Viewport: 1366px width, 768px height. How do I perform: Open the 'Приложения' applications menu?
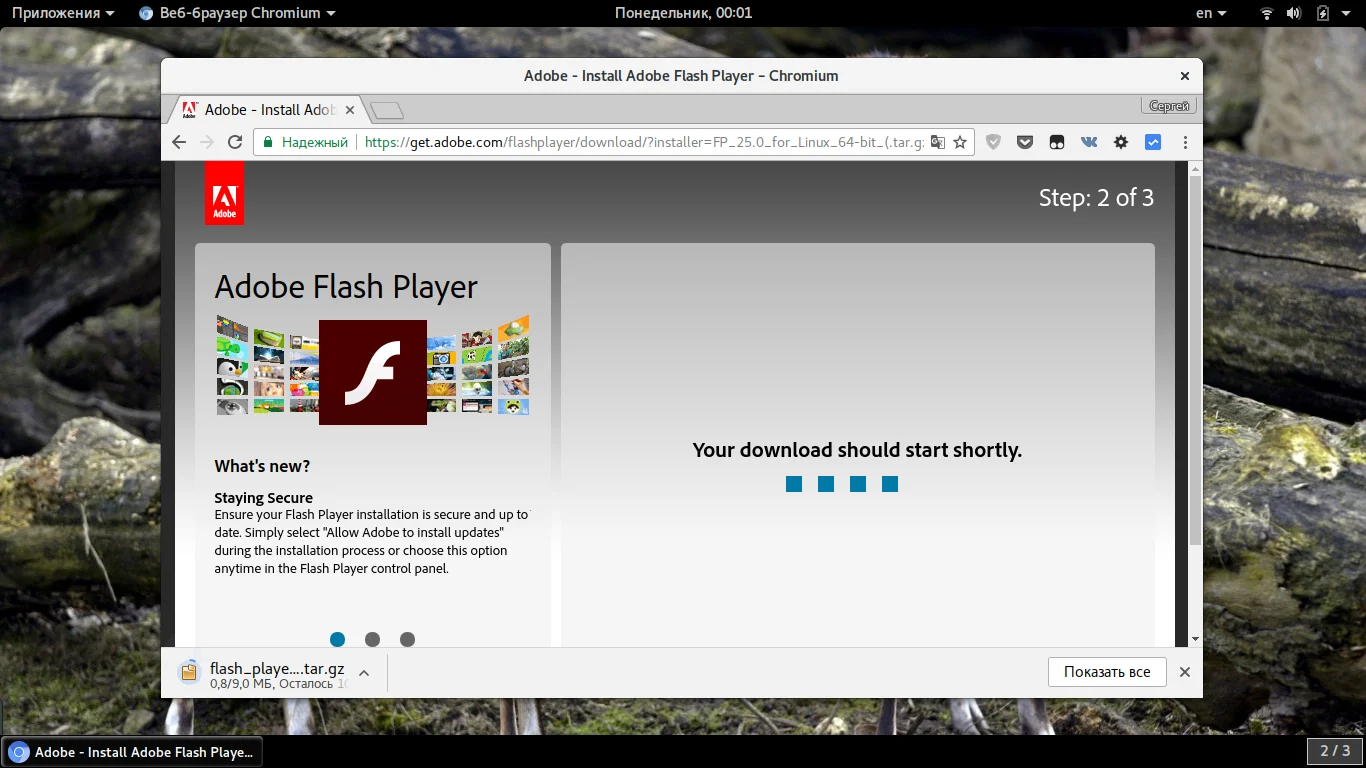pos(63,13)
